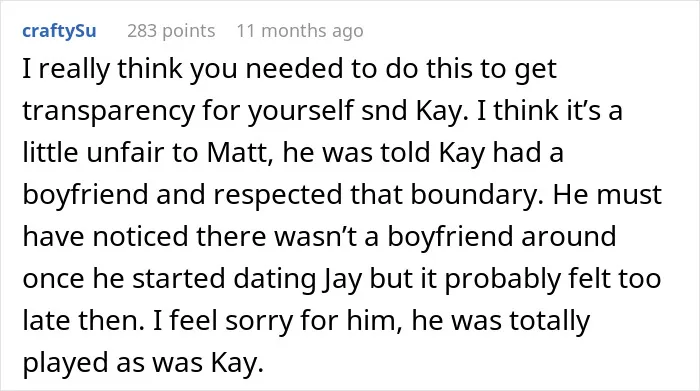Screen dimensions: 700x391
Task: Open the 11 months ago timestamp link
Action: 300,31
